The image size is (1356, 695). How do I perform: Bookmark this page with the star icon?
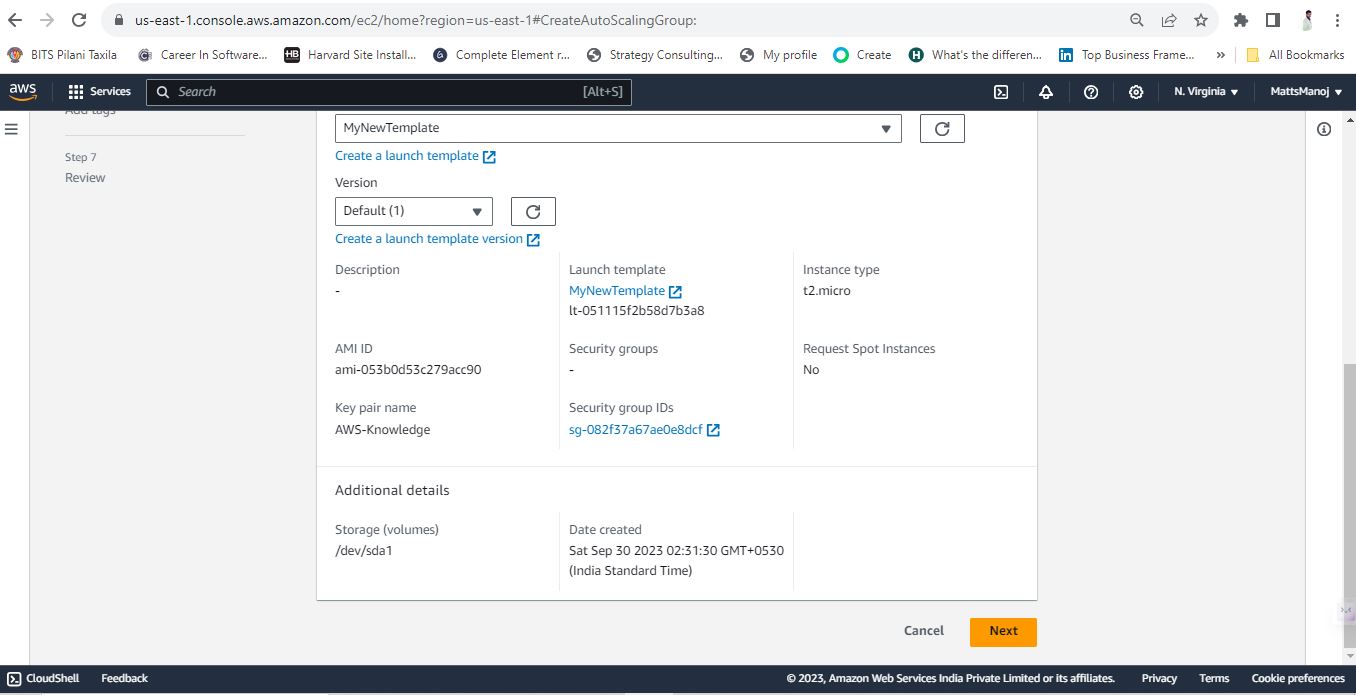tap(1201, 20)
